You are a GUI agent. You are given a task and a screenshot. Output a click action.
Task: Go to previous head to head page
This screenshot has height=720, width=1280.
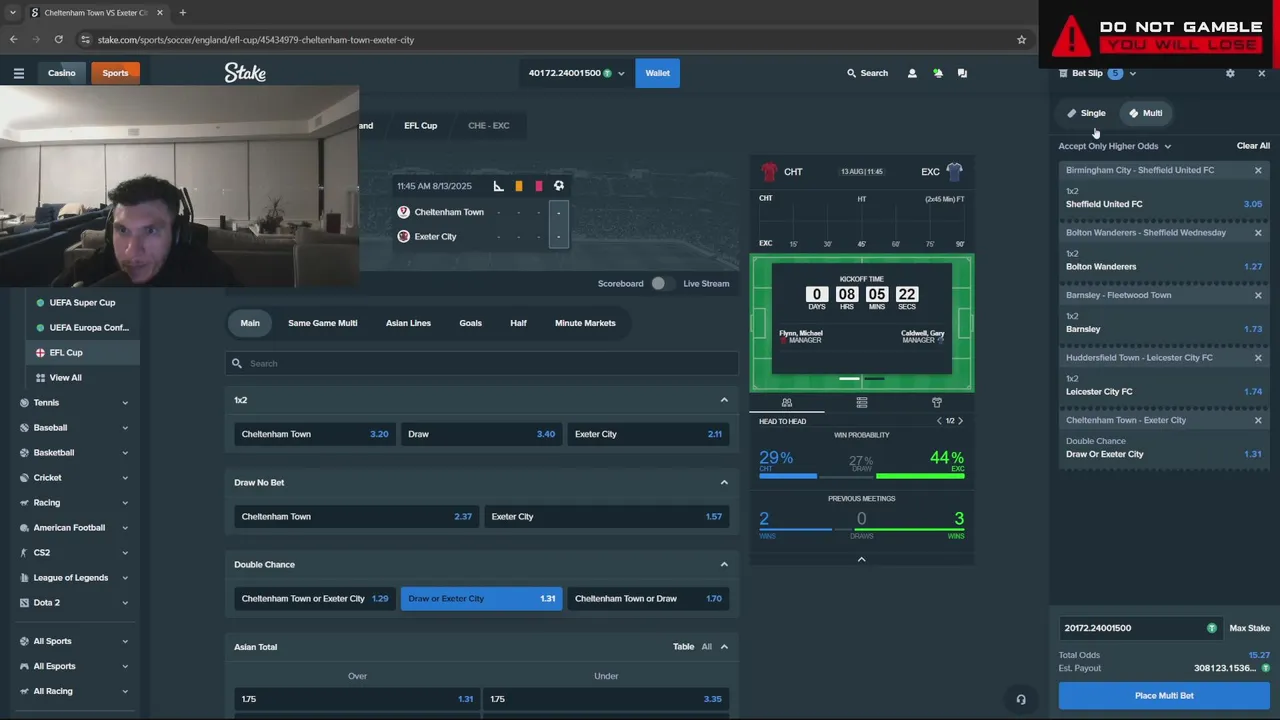[x=938, y=421]
